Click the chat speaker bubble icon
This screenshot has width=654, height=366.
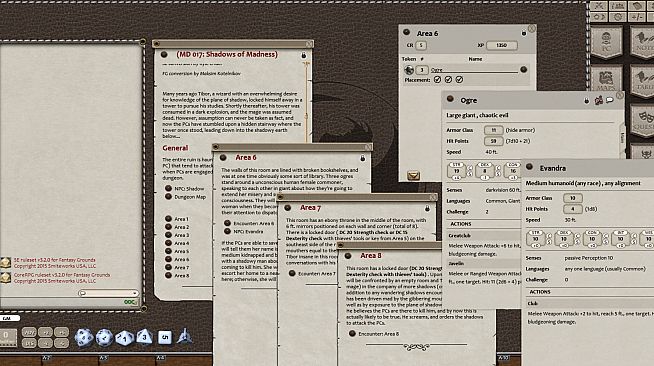(x=83, y=293)
